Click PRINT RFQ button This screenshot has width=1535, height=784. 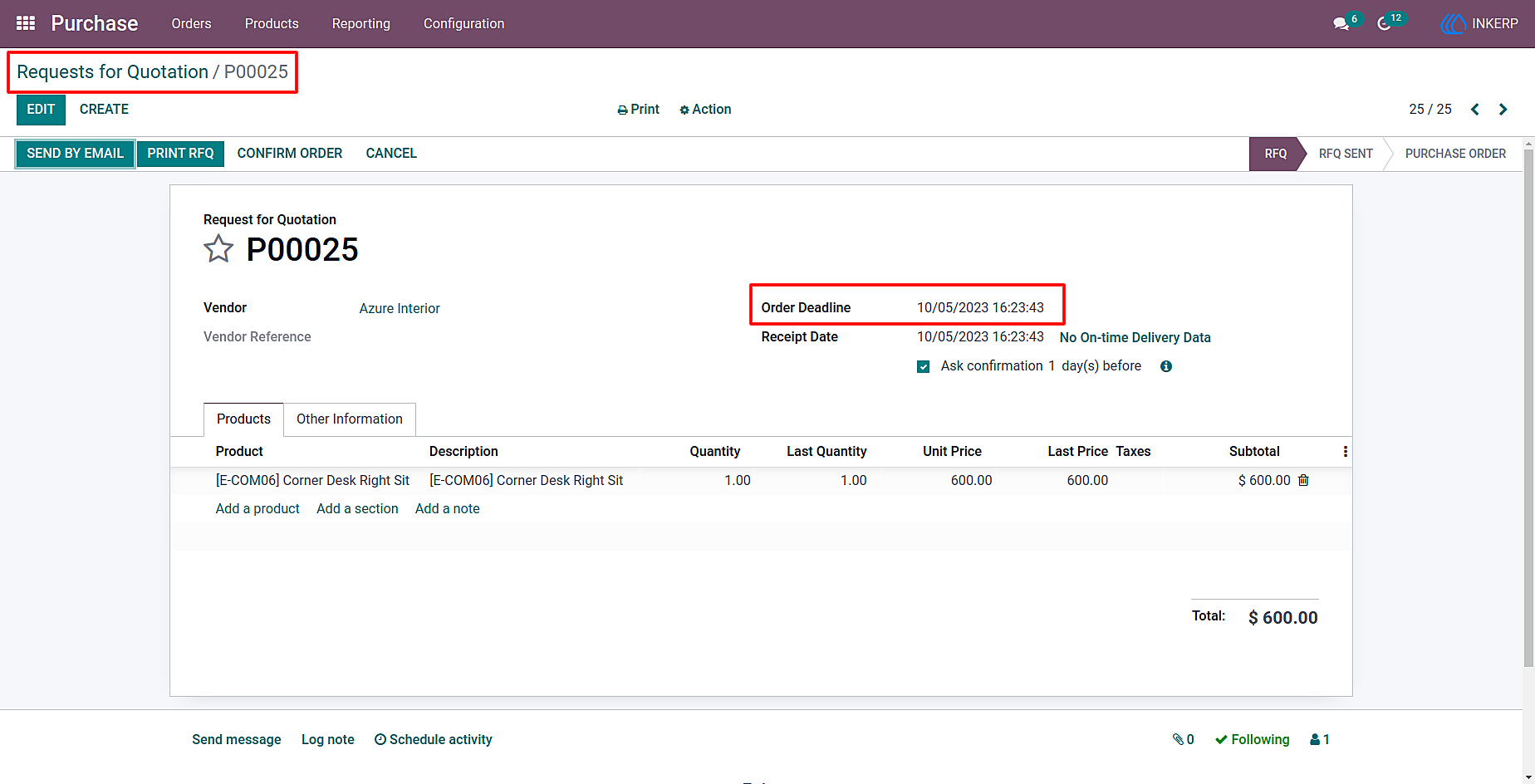tap(180, 154)
